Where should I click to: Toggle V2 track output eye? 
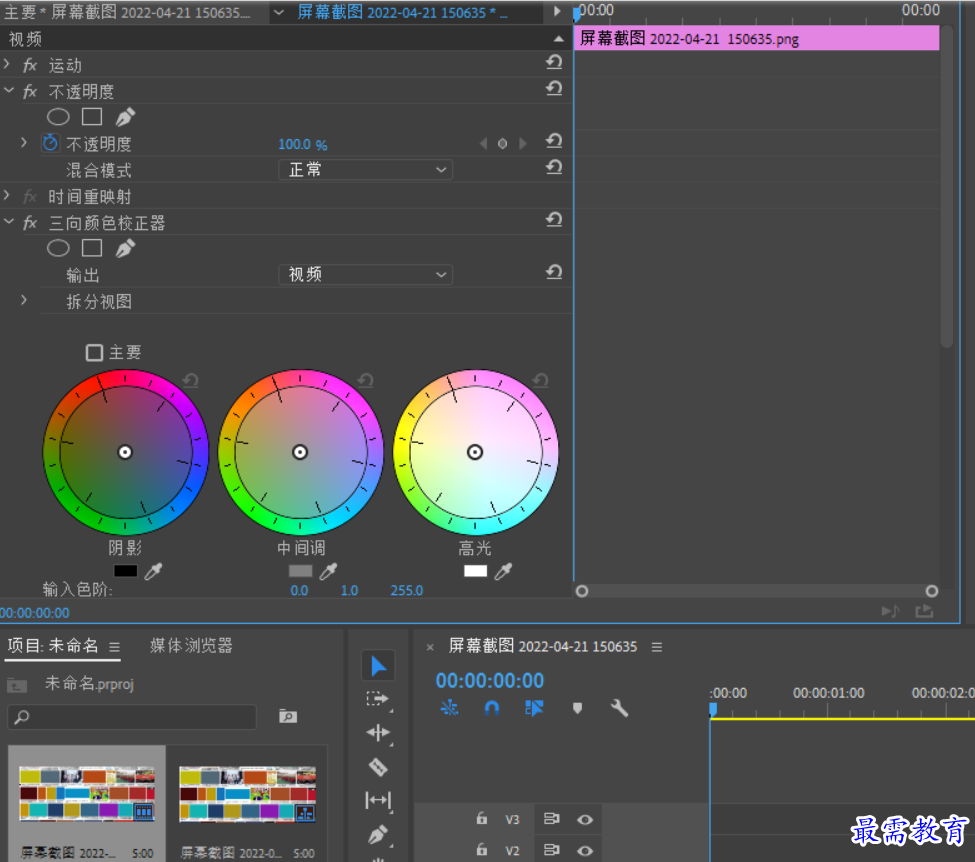pyautogui.click(x=585, y=850)
